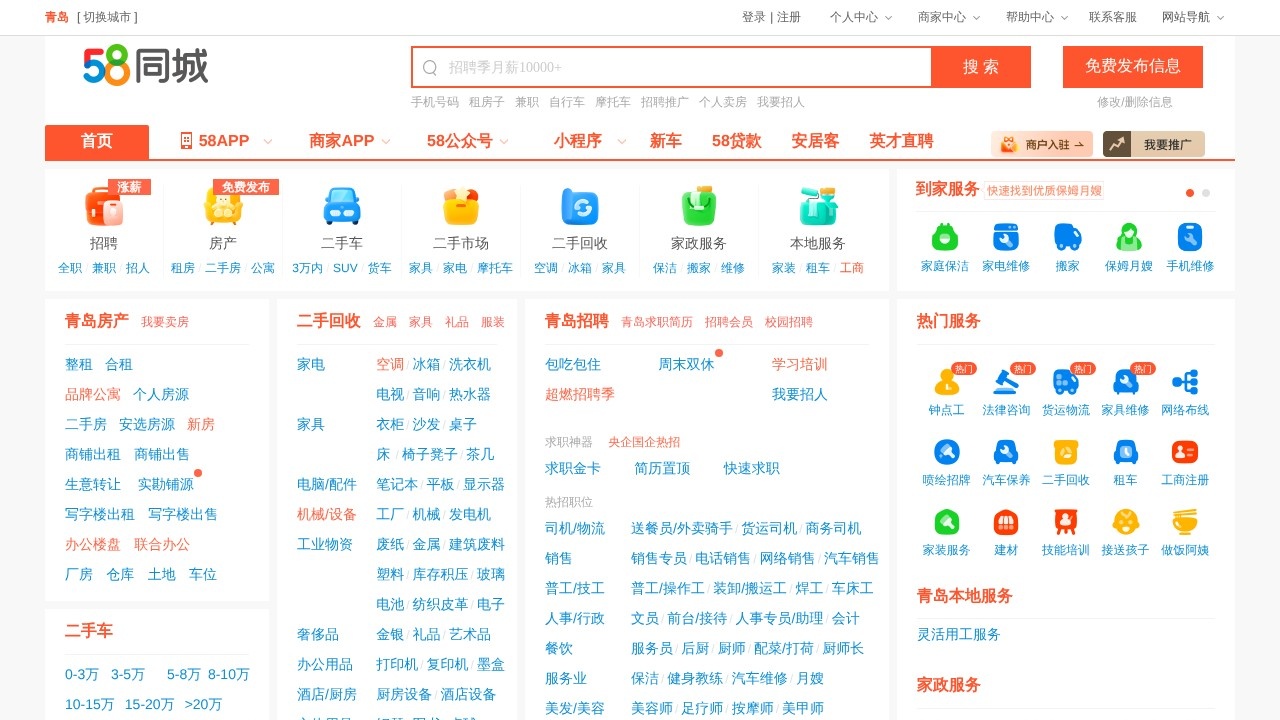The width and height of the screenshot is (1280, 720).
Task: Click the 搜索 search button
Action: pyautogui.click(x=981, y=67)
